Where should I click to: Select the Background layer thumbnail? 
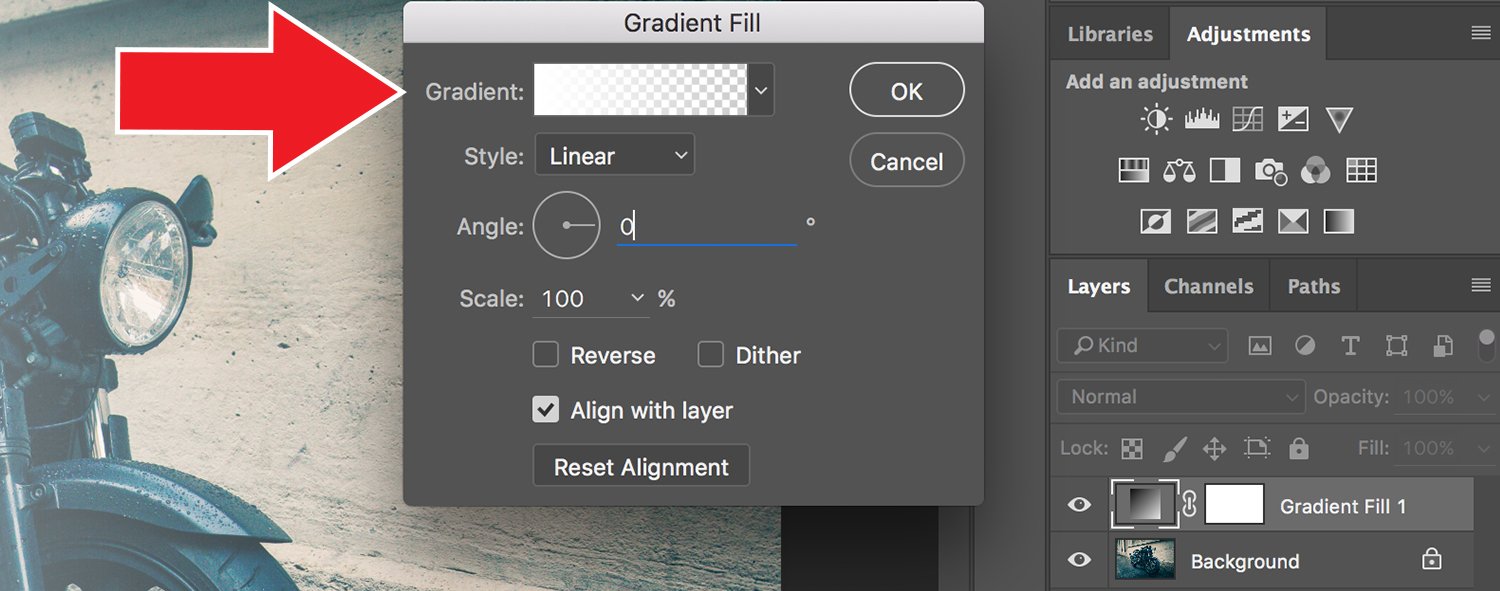[1146, 560]
